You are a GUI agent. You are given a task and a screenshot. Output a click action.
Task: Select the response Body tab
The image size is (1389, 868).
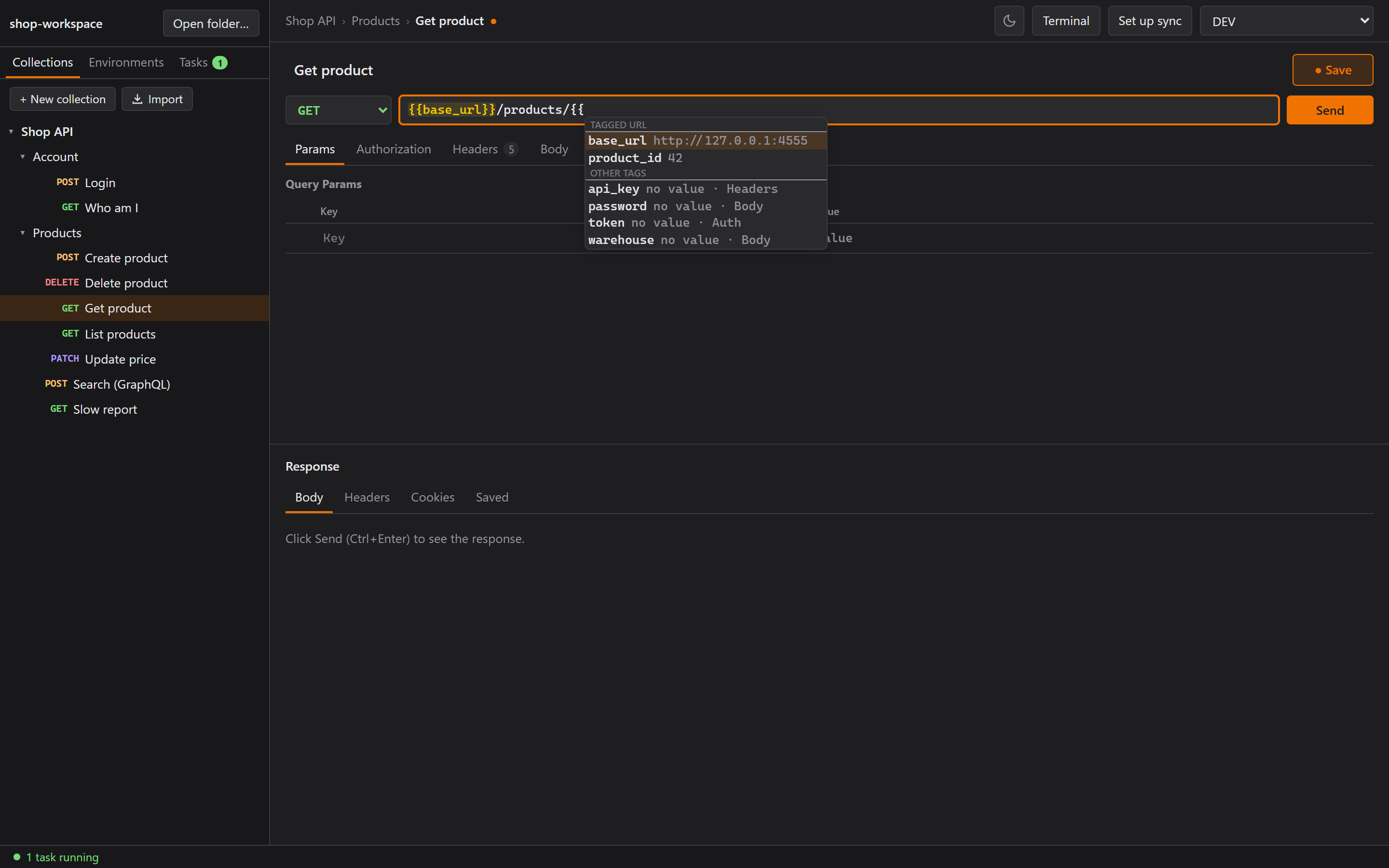click(x=309, y=497)
